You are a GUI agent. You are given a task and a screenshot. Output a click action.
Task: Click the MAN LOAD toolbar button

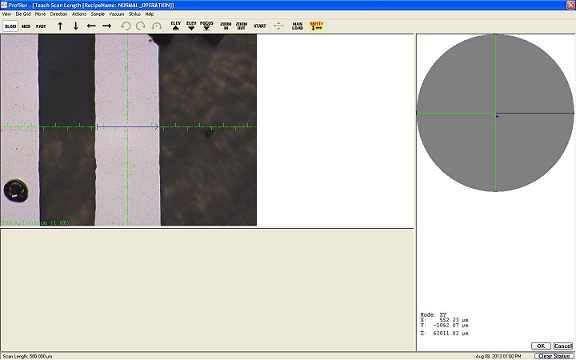click(297, 26)
